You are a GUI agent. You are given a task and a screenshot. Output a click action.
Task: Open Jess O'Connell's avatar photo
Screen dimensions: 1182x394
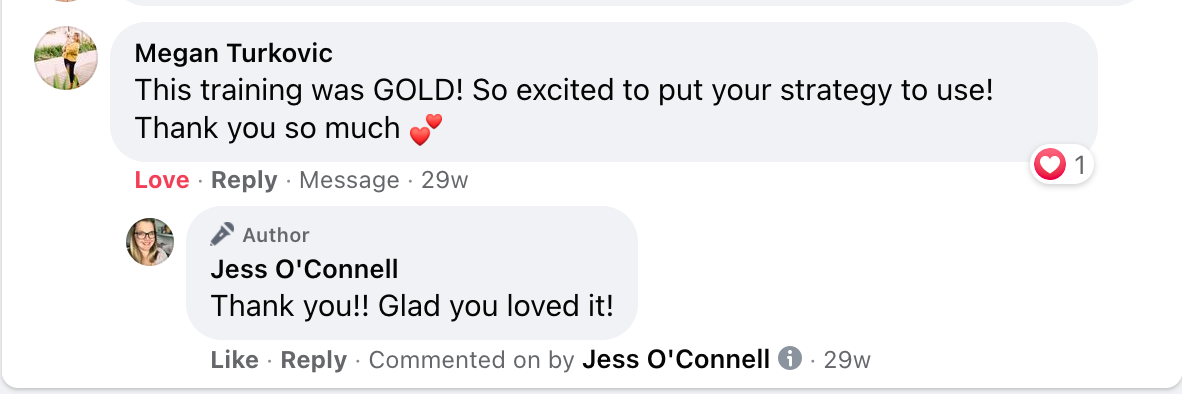tap(150, 242)
